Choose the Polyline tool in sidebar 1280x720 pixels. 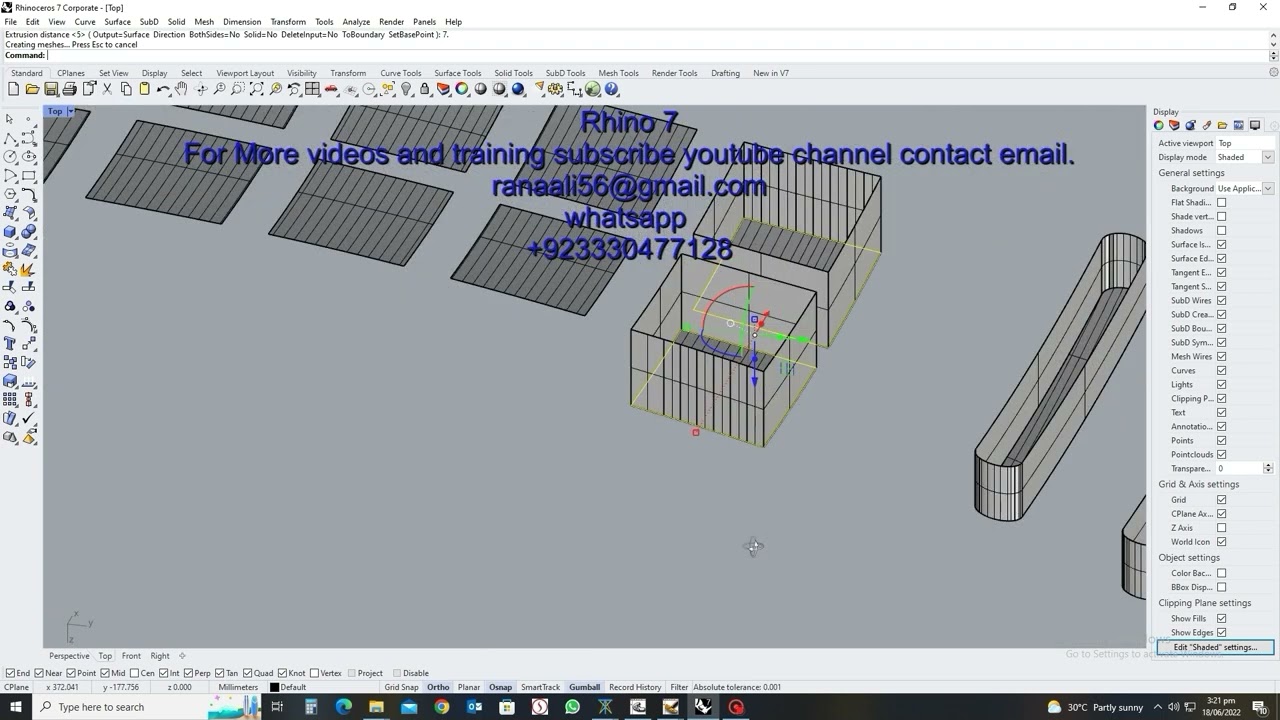10,138
